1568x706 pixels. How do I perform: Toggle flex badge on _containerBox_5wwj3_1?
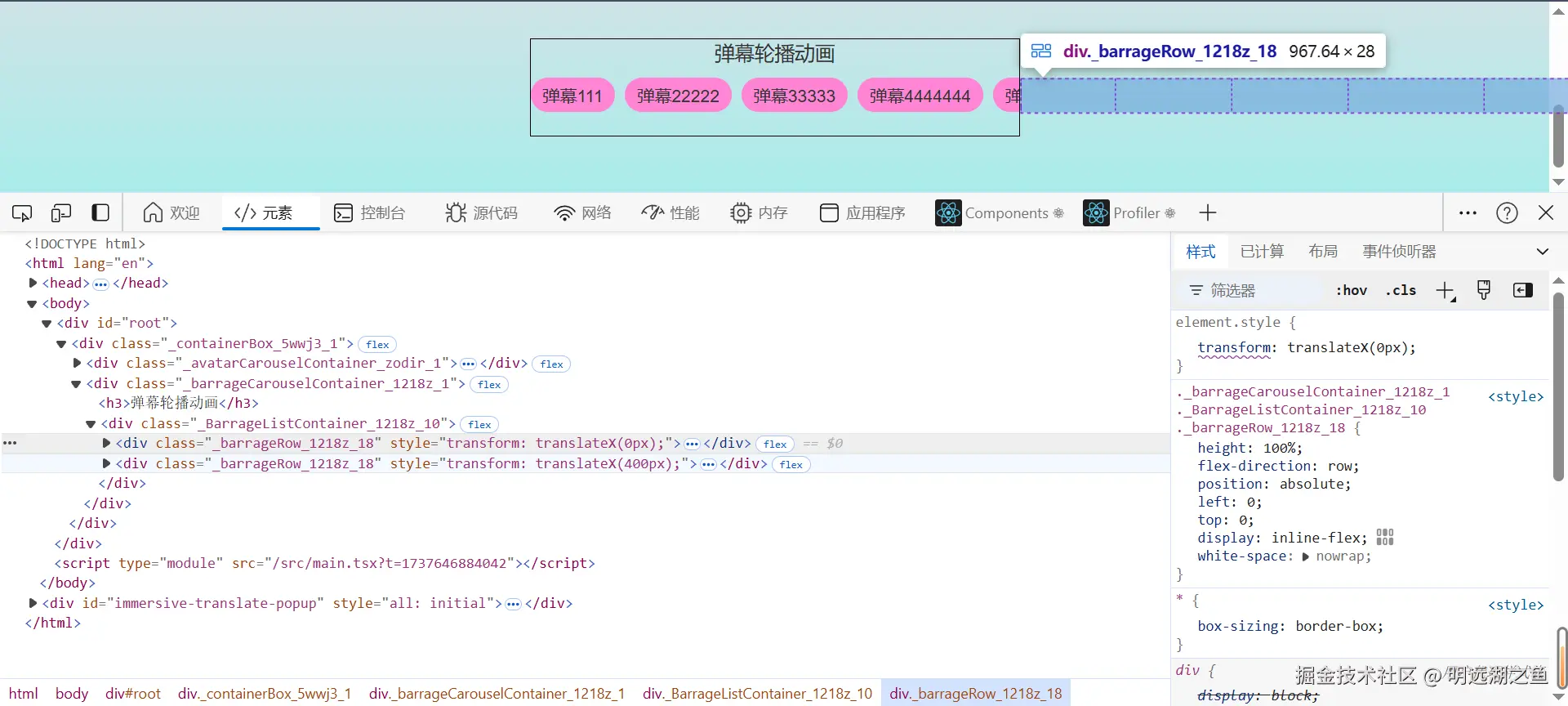[x=377, y=345]
